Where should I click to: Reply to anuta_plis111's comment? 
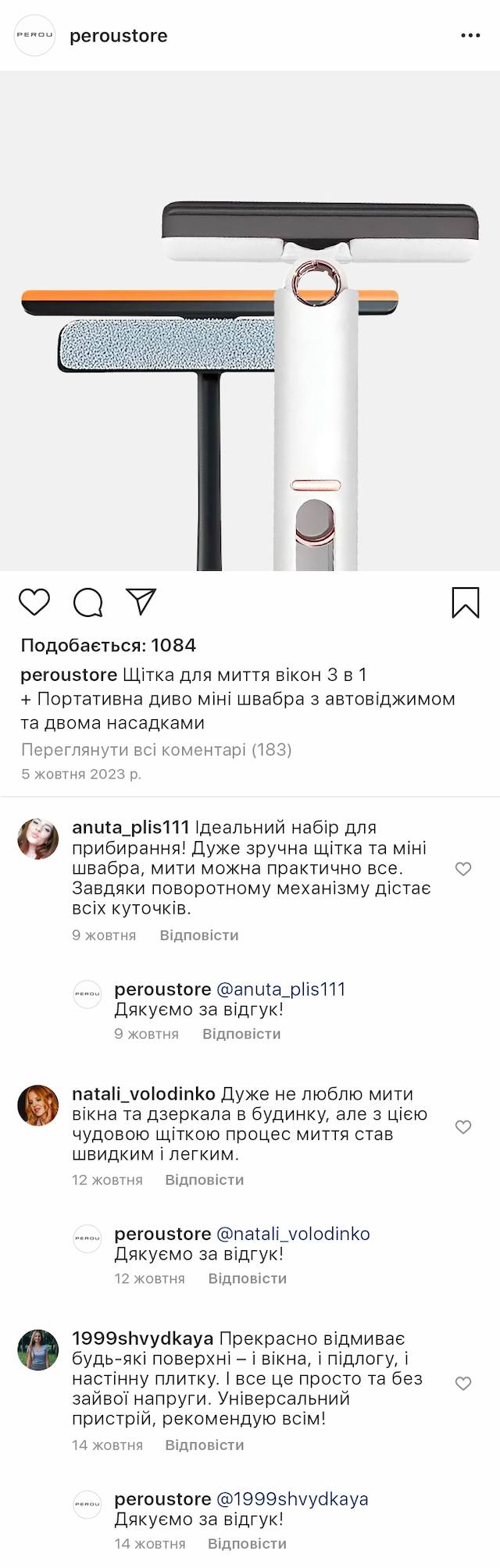click(x=199, y=935)
